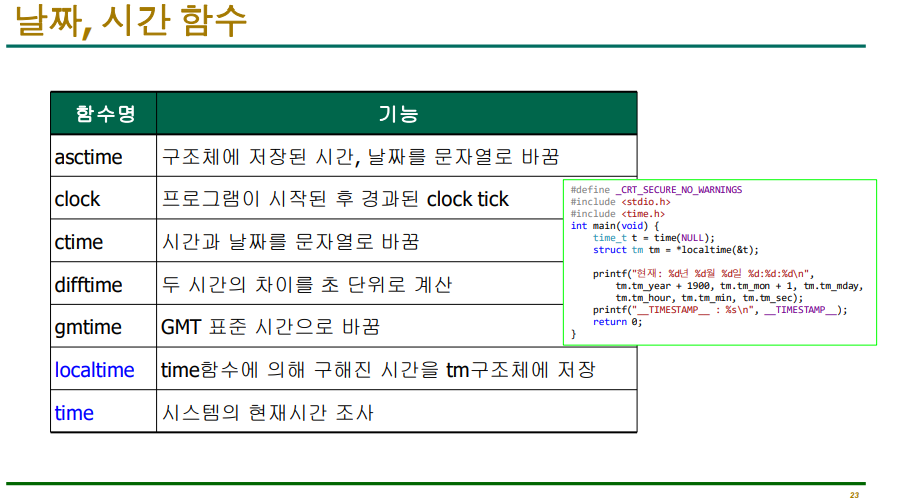897x498 pixels.
Task: Click the blue 'localtime' function name
Action: click(x=94, y=370)
